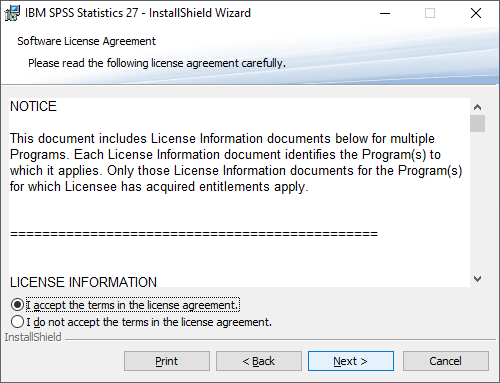Click the SPSS installer icon in title bar

coord(12,13)
